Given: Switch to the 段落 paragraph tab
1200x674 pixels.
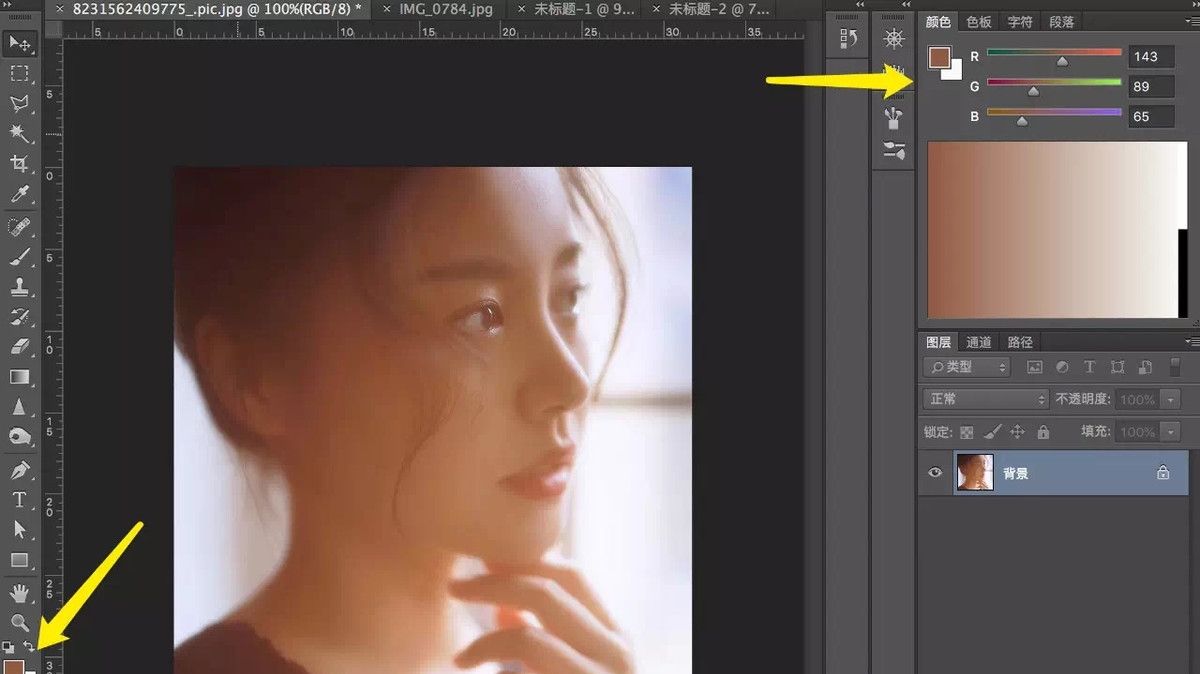Looking at the screenshot, I should point(1061,22).
